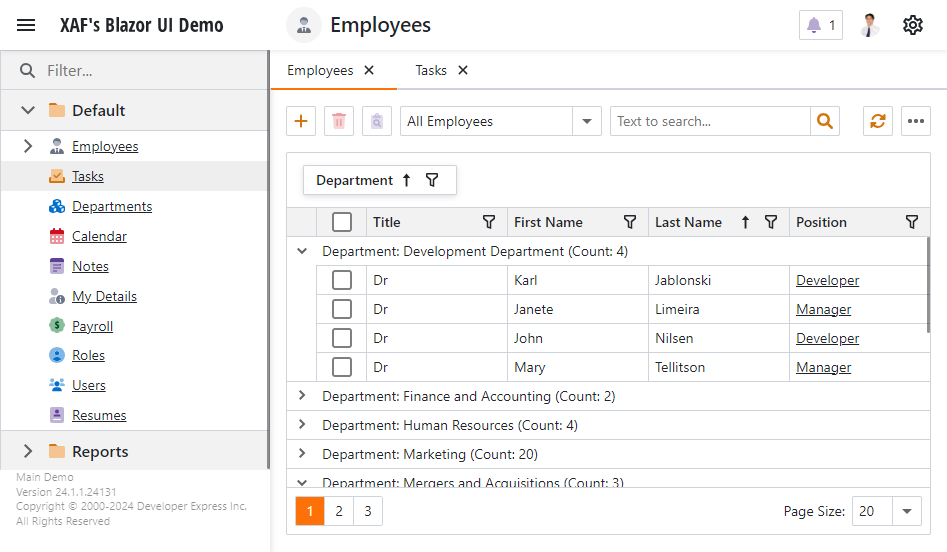
Task: Open the Last Name column filter
Action: 771,222
